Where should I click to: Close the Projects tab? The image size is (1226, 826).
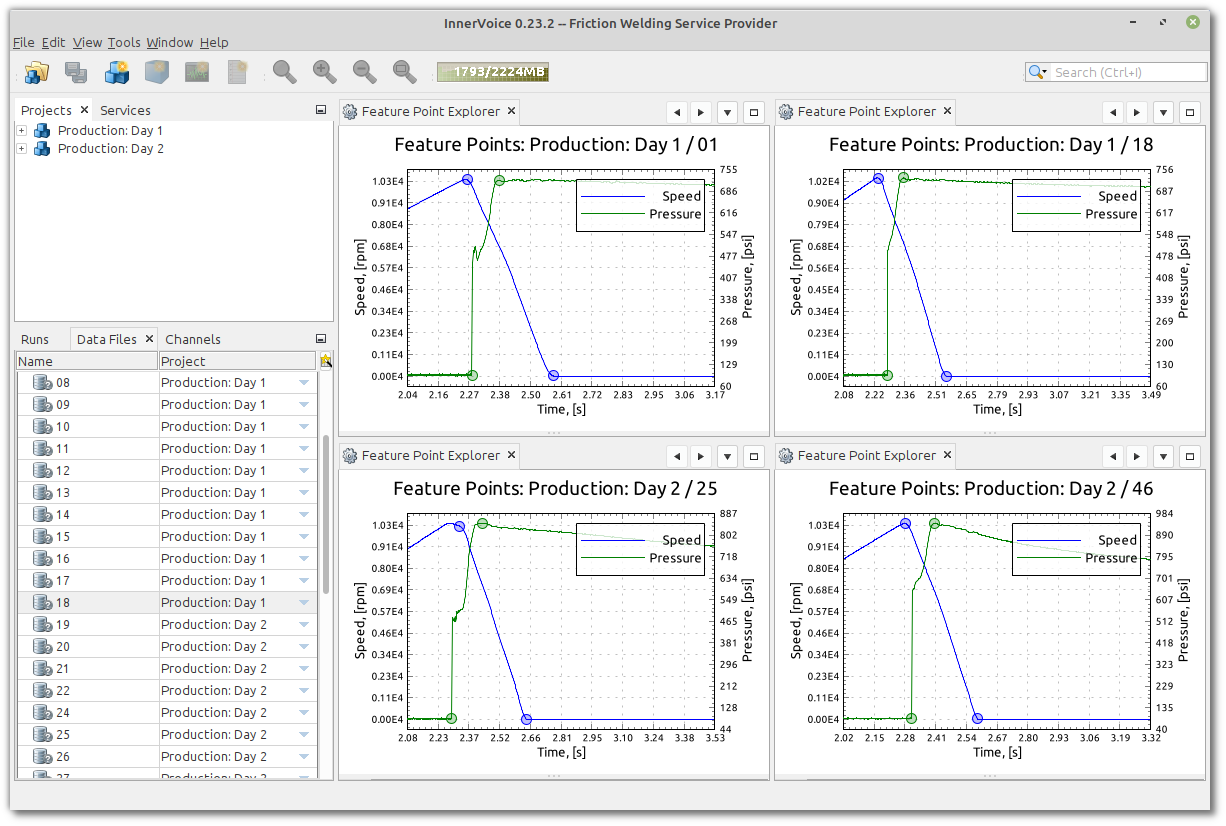pyautogui.click(x=84, y=110)
